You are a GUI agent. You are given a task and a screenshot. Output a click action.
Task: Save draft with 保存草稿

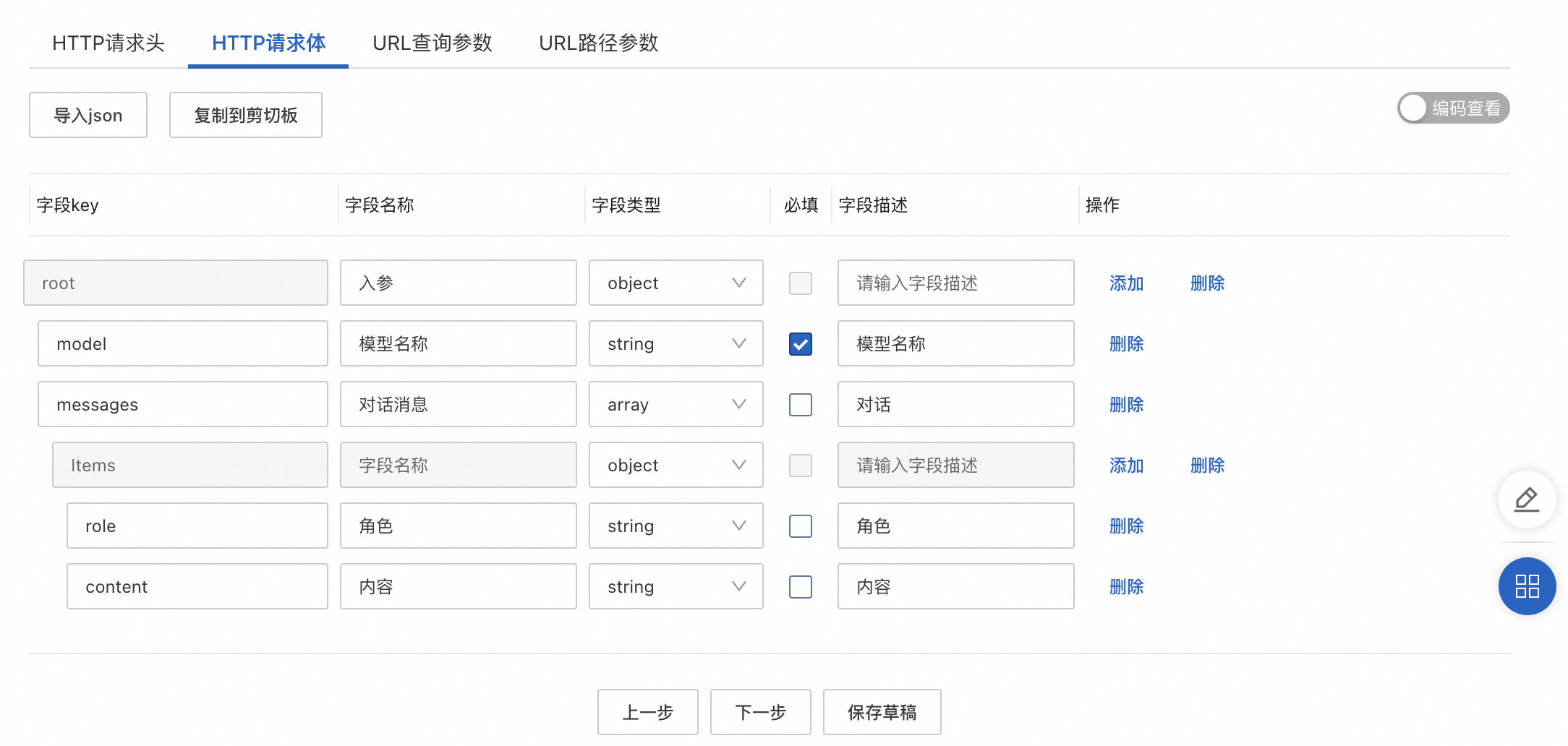[x=882, y=712]
